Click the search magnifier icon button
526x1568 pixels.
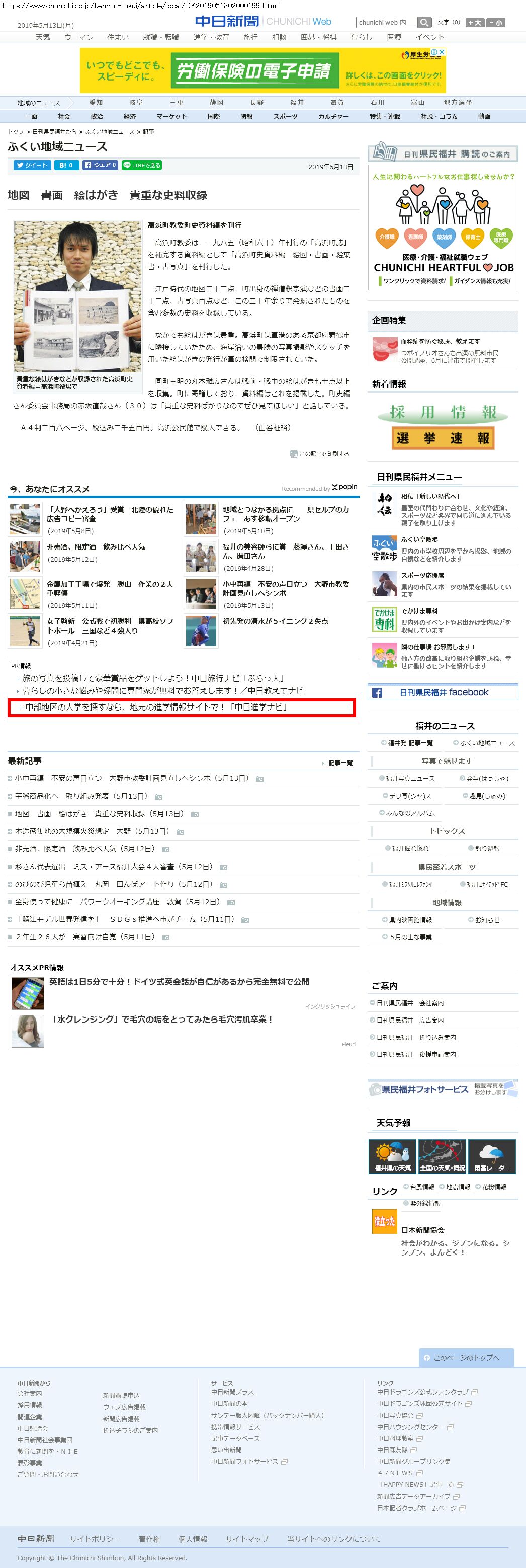coord(424,23)
